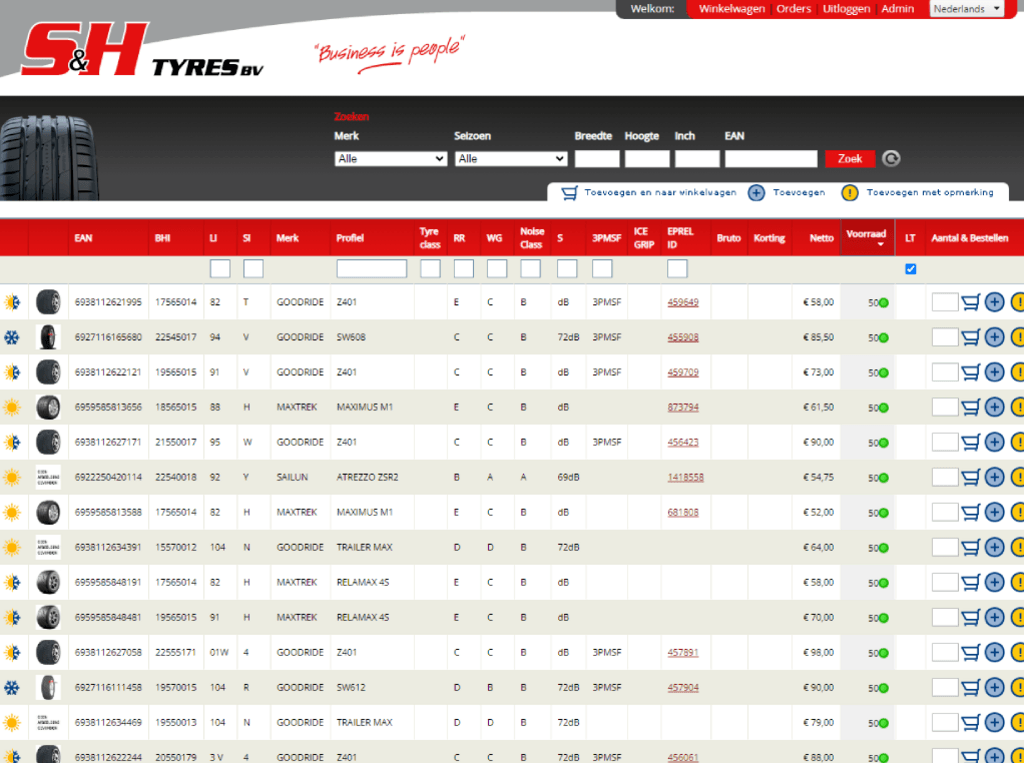Add EAN 6959585813588 to cart icon
Viewport: 1024px width, 763px height.
[970, 512]
